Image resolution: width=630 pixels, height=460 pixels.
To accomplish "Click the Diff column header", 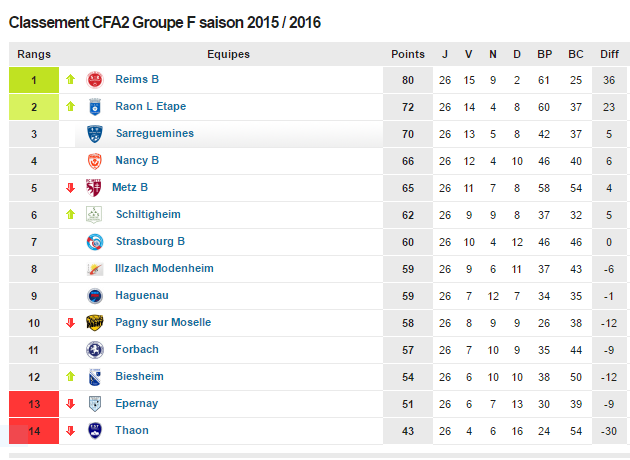I will (609, 54).
